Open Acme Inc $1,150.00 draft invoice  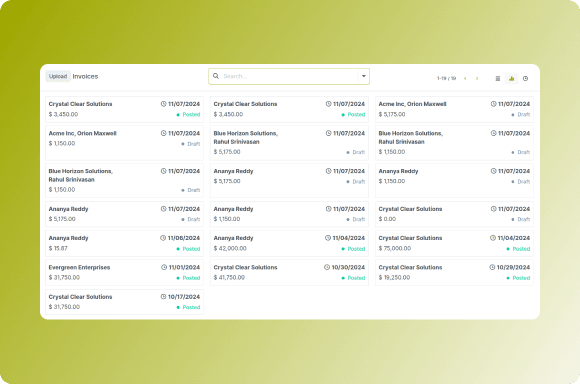[124, 143]
